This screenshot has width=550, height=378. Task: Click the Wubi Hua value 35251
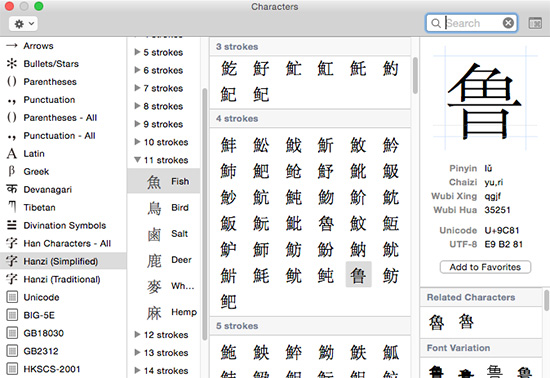click(497, 210)
